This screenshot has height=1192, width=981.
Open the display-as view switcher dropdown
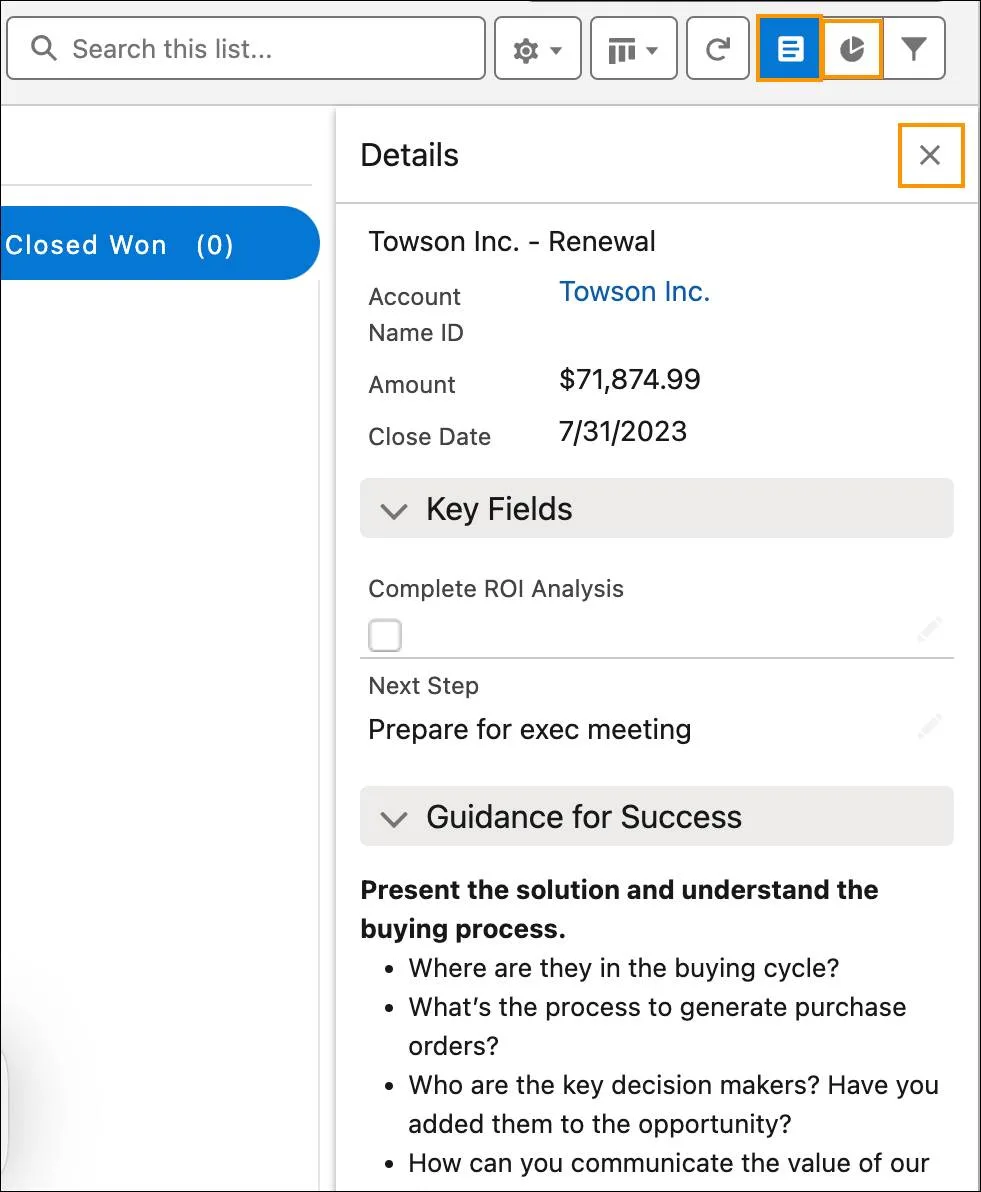pyautogui.click(x=633, y=49)
